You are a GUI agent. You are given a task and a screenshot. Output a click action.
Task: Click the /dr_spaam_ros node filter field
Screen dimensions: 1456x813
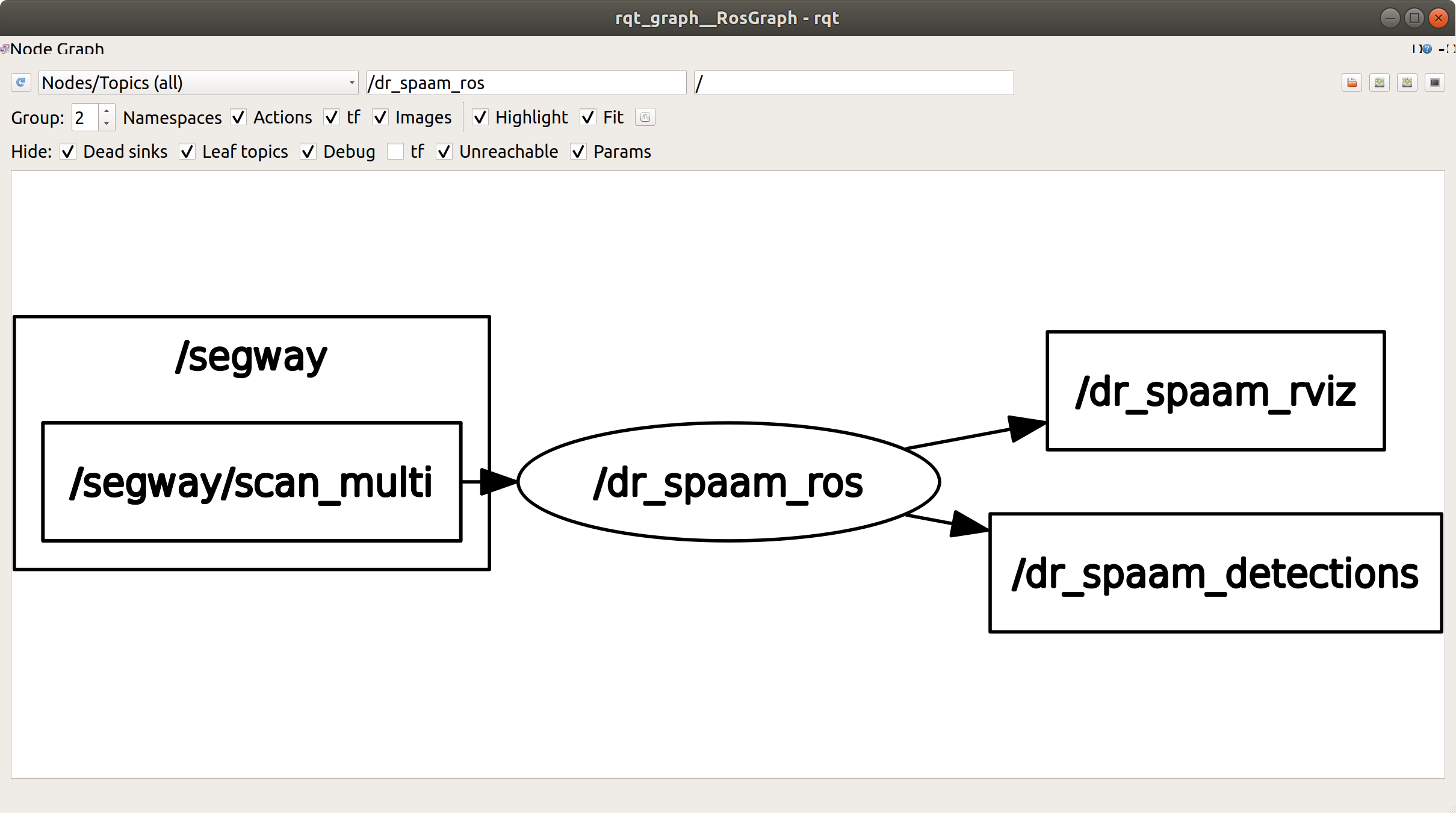pyautogui.click(x=525, y=83)
